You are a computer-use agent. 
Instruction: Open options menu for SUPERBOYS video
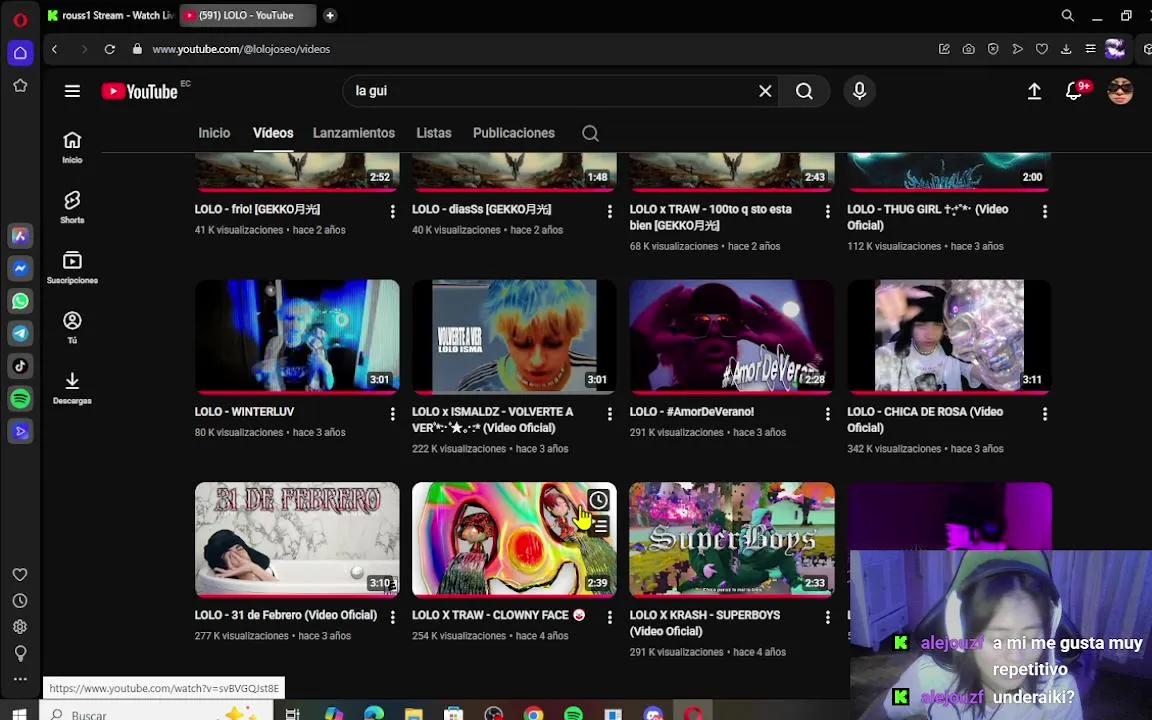[x=827, y=617]
